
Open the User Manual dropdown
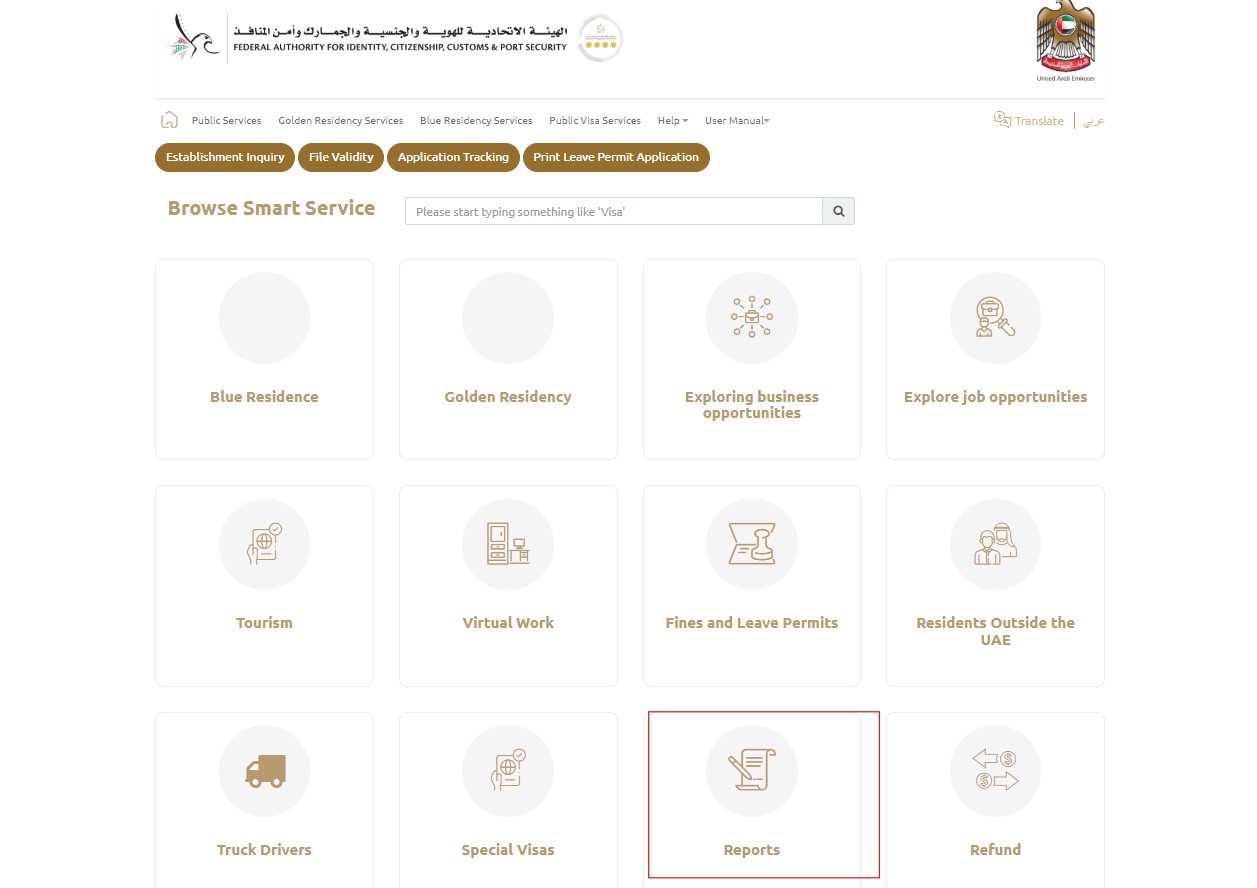(736, 120)
